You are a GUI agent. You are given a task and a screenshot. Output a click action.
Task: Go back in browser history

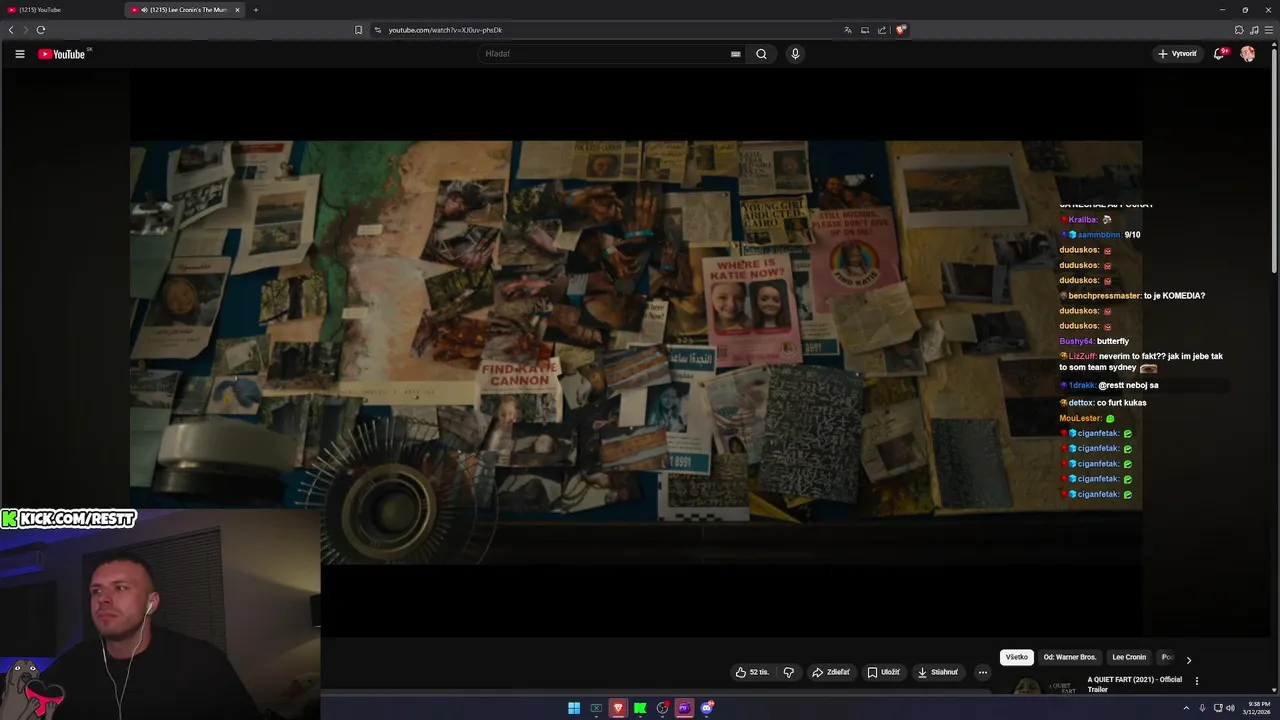(11, 30)
